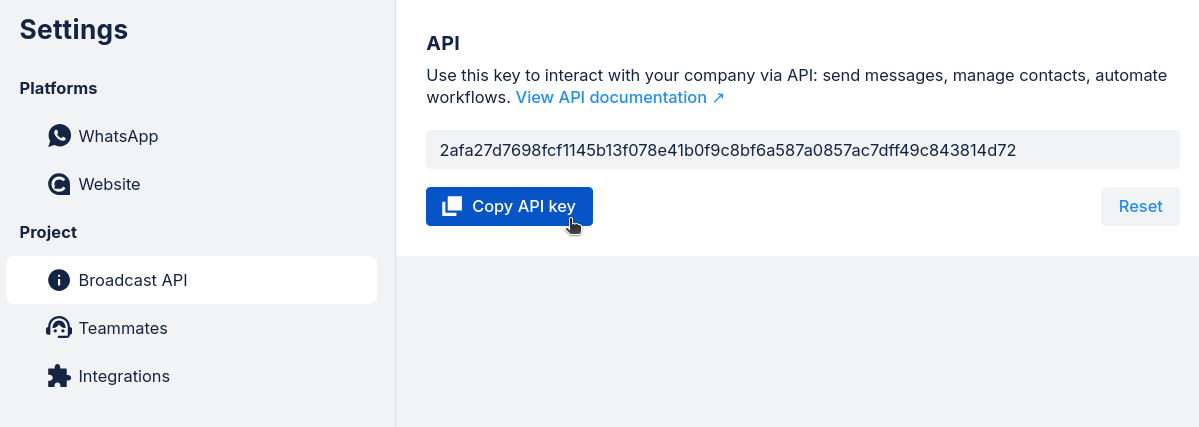Reset the API key
Image resolution: width=1199 pixels, height=427 pixels.
[x=1140, y=206]
